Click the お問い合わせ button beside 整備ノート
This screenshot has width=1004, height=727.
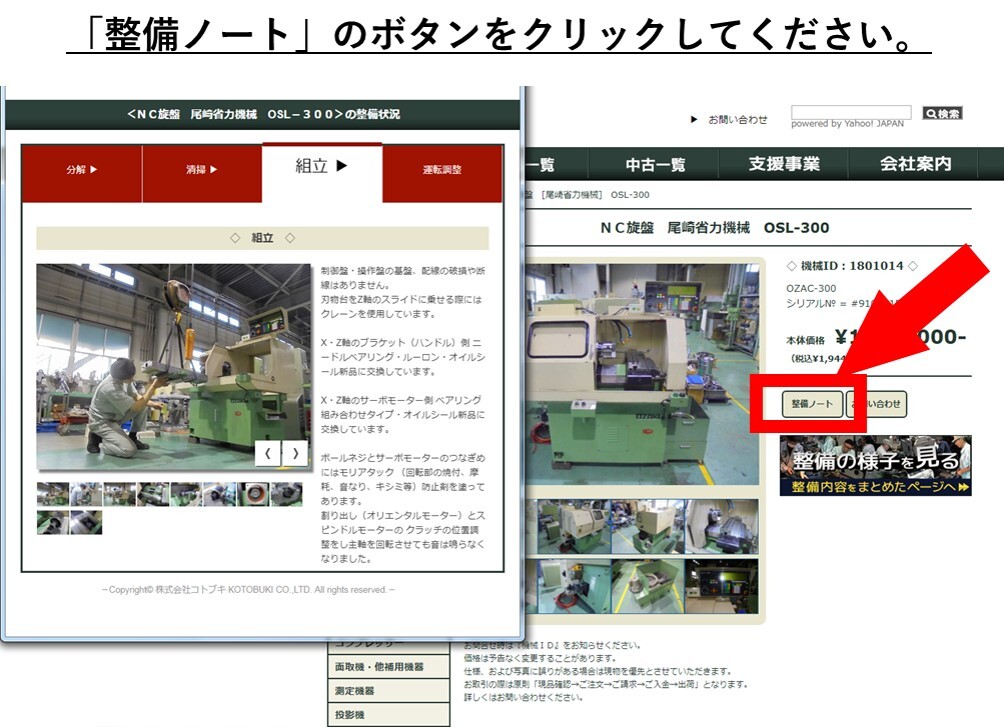tap(877, 404)
